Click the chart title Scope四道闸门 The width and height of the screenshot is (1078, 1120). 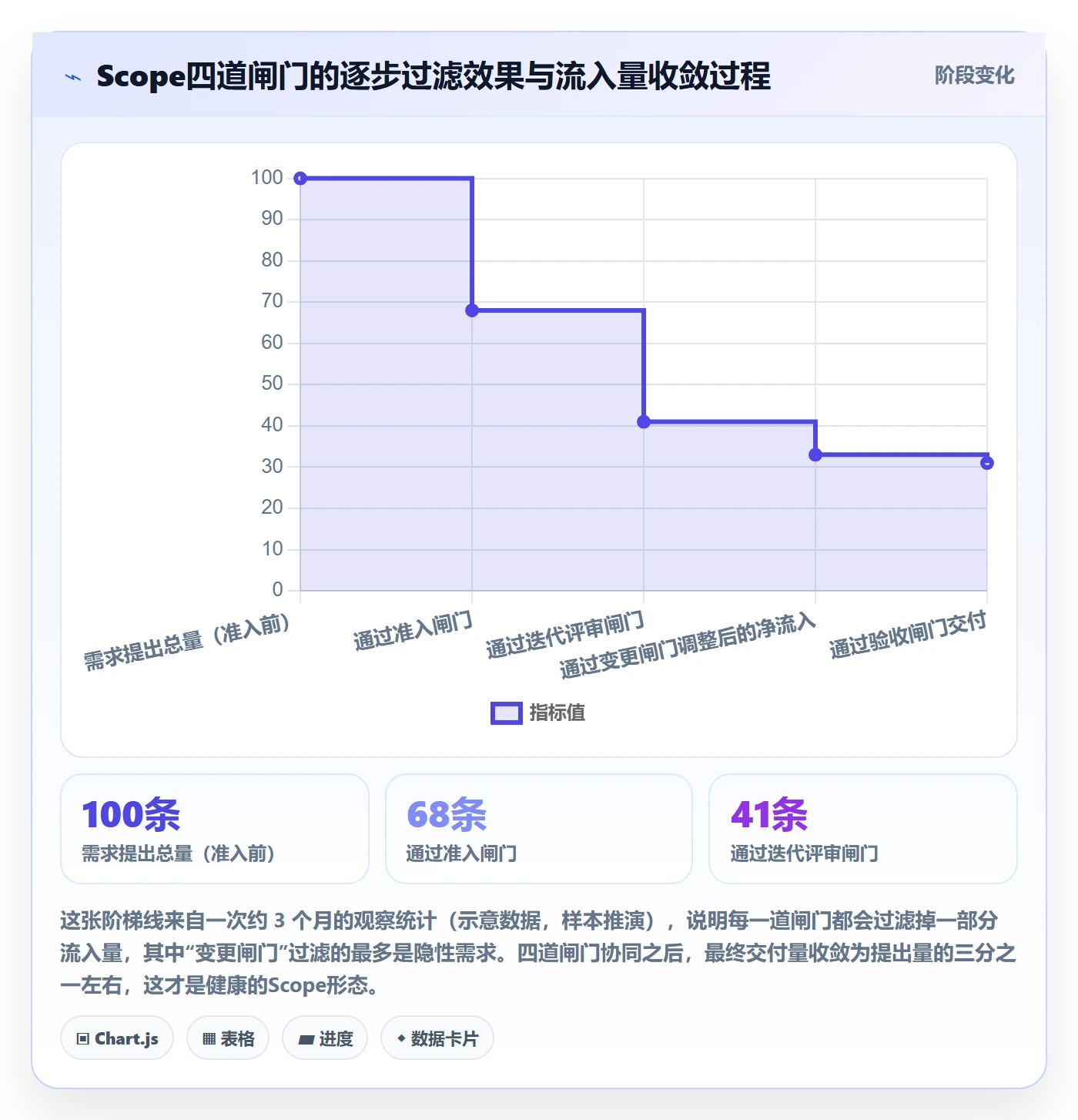coord(434,76)
